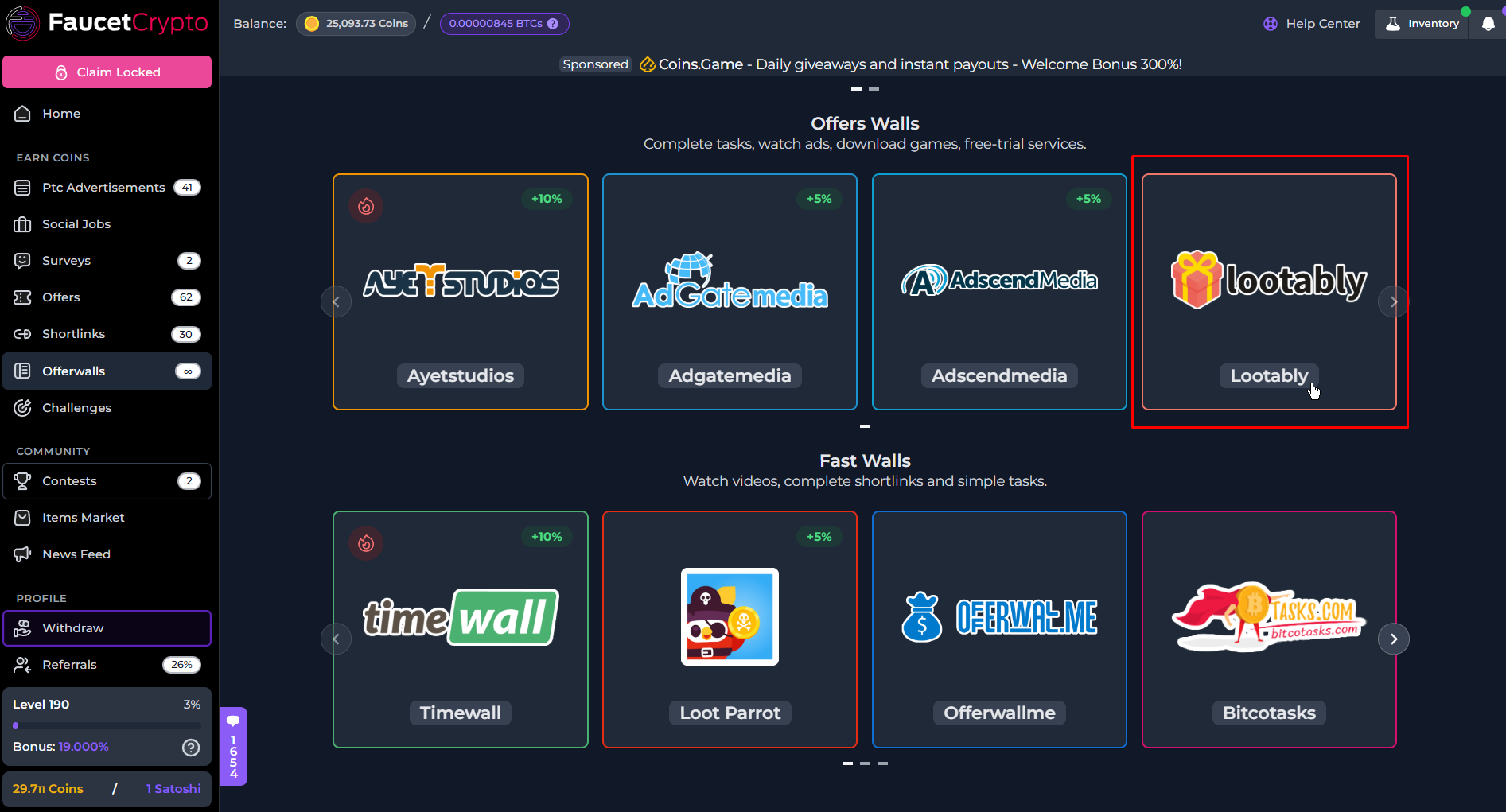
Task: Open the Ayetstudios offerwall card
Action: coord(461,292)
